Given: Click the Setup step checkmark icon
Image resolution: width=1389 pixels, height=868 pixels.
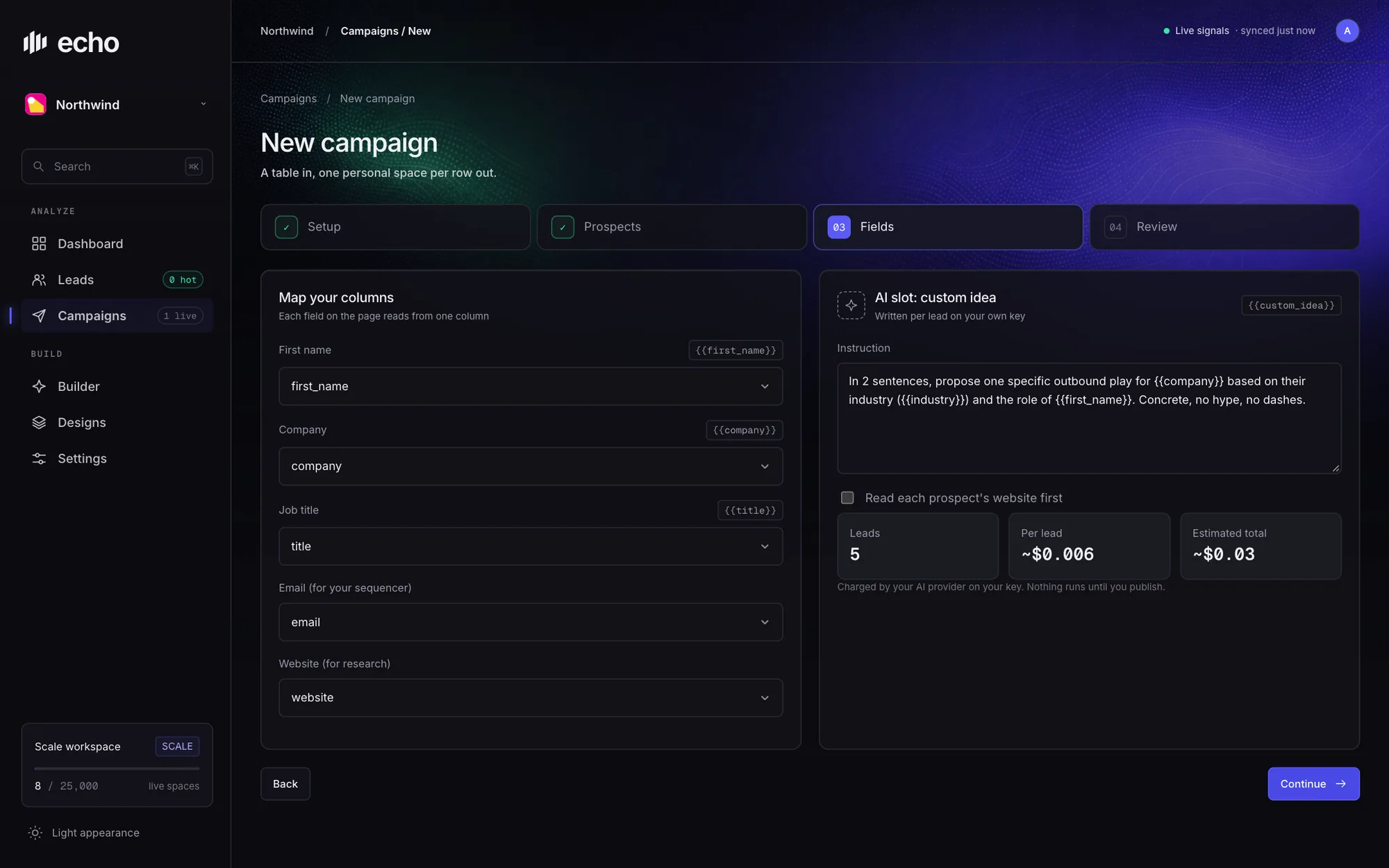Looking at the screenshot, I should click(286, 227).
